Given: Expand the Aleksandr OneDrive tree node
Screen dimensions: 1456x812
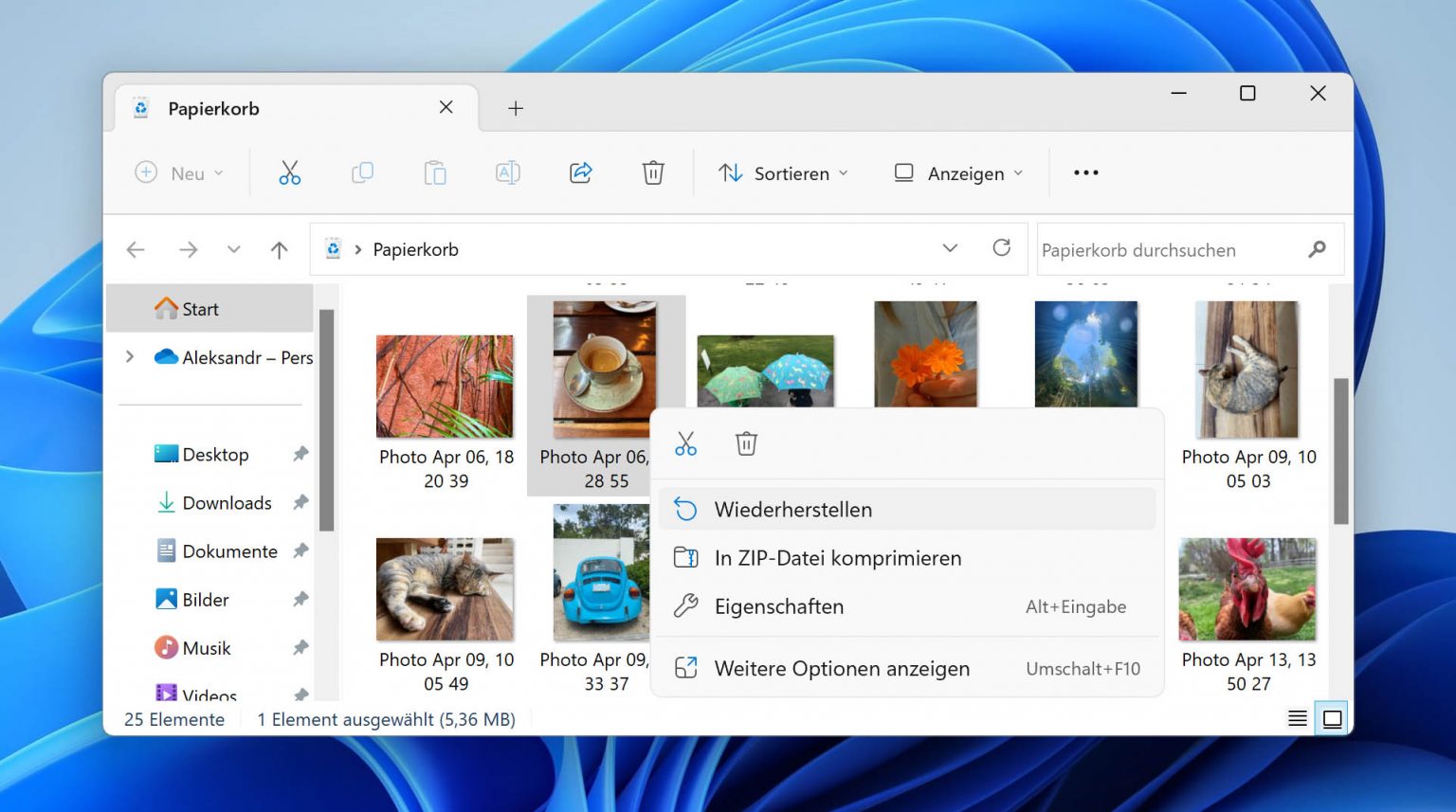Looking at the screenshot, I should [130, 357].
